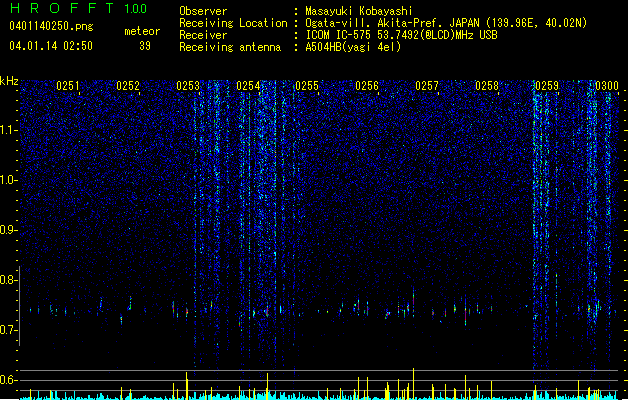The image size is (629, 400).
Task: Click the Receiving Location label
Action: click(x=233, y=23)
